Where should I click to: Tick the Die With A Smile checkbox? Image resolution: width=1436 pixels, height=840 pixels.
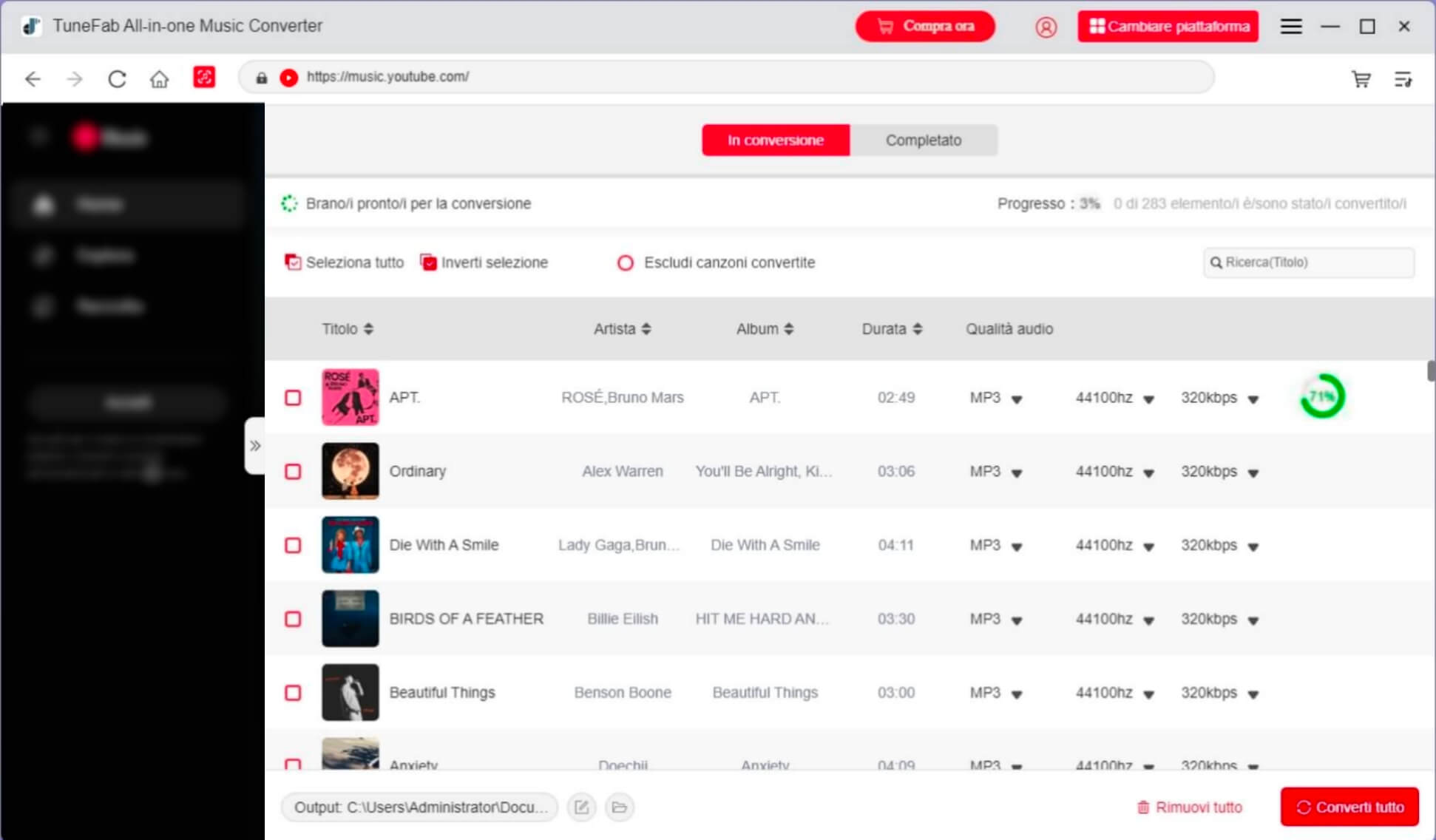tap(294, 546)
